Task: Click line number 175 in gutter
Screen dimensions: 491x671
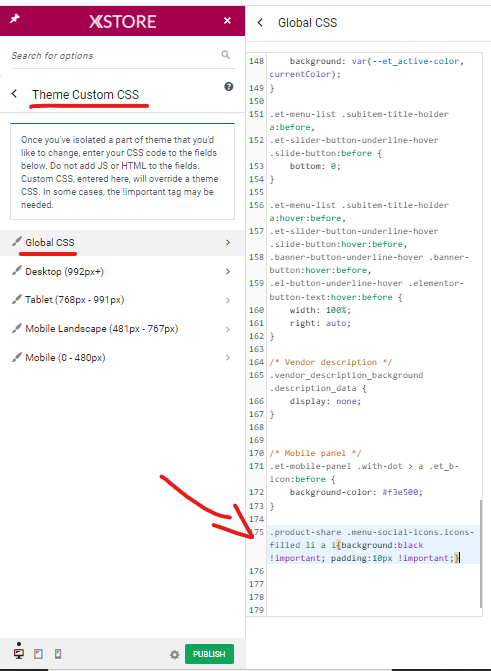Action: (x=257, y=532)
